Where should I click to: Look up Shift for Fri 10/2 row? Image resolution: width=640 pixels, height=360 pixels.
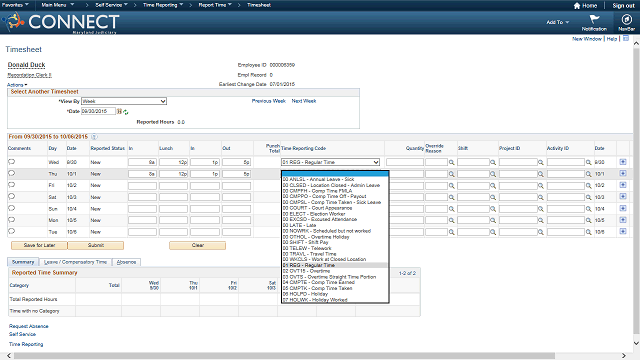[493, 186]
